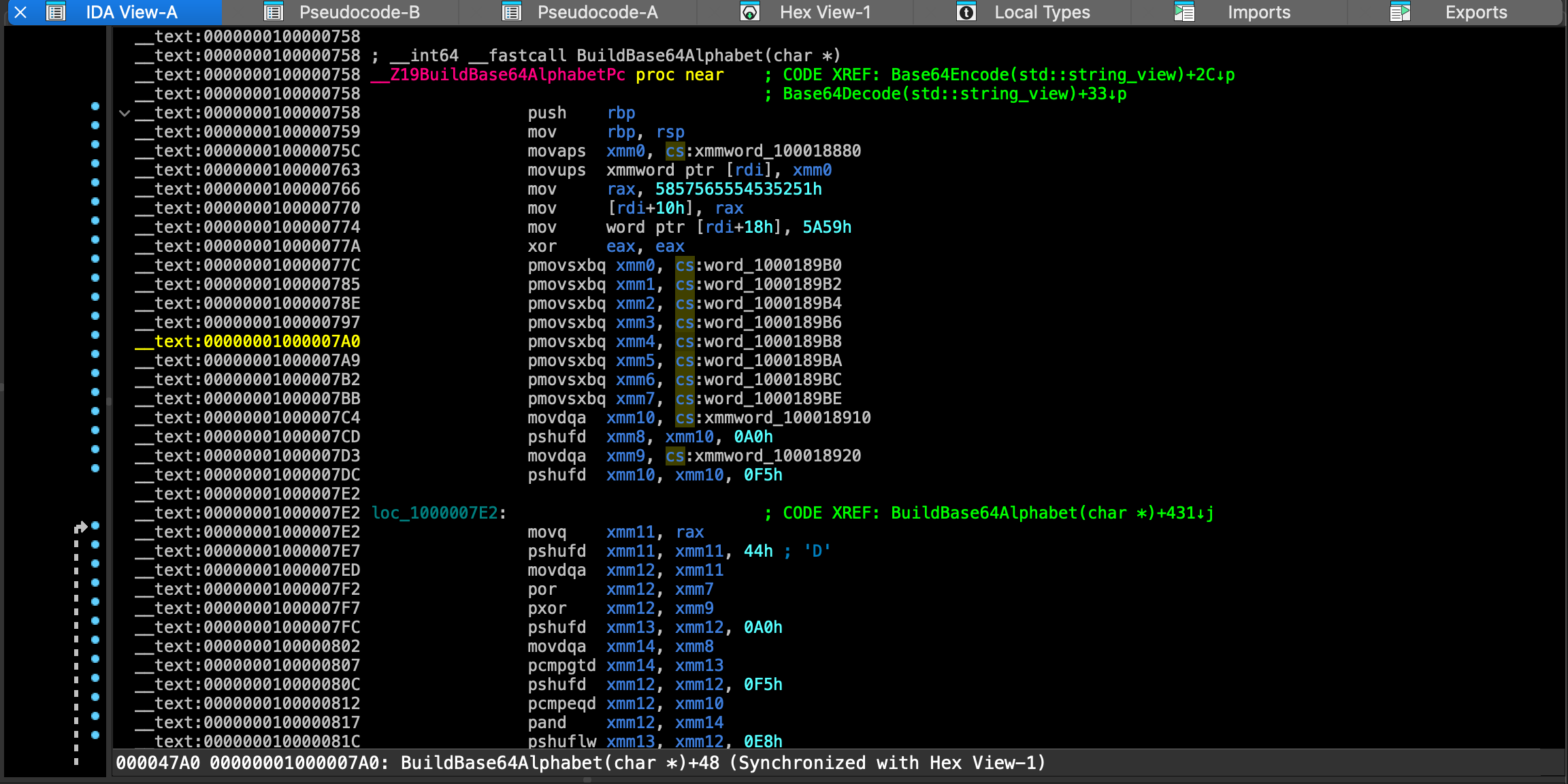Click operand word_1000189B0

[x=772, y=265]
